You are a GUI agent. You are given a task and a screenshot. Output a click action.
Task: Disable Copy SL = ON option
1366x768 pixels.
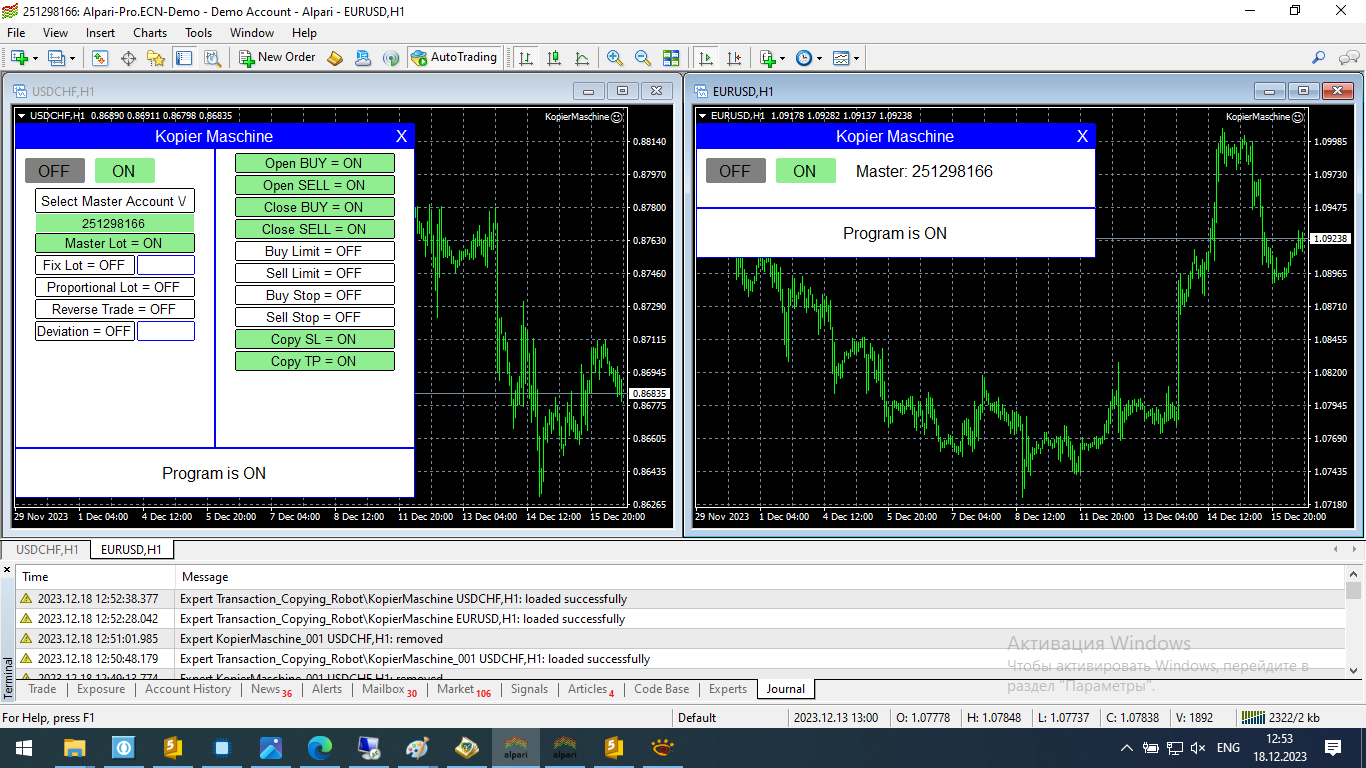pos(314,339)
